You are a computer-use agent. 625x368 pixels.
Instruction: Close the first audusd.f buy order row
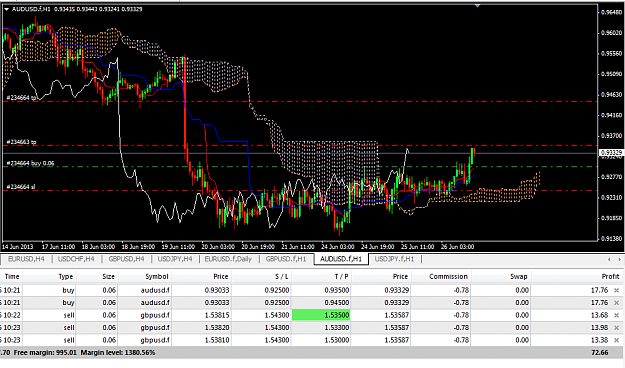(617, 290)
